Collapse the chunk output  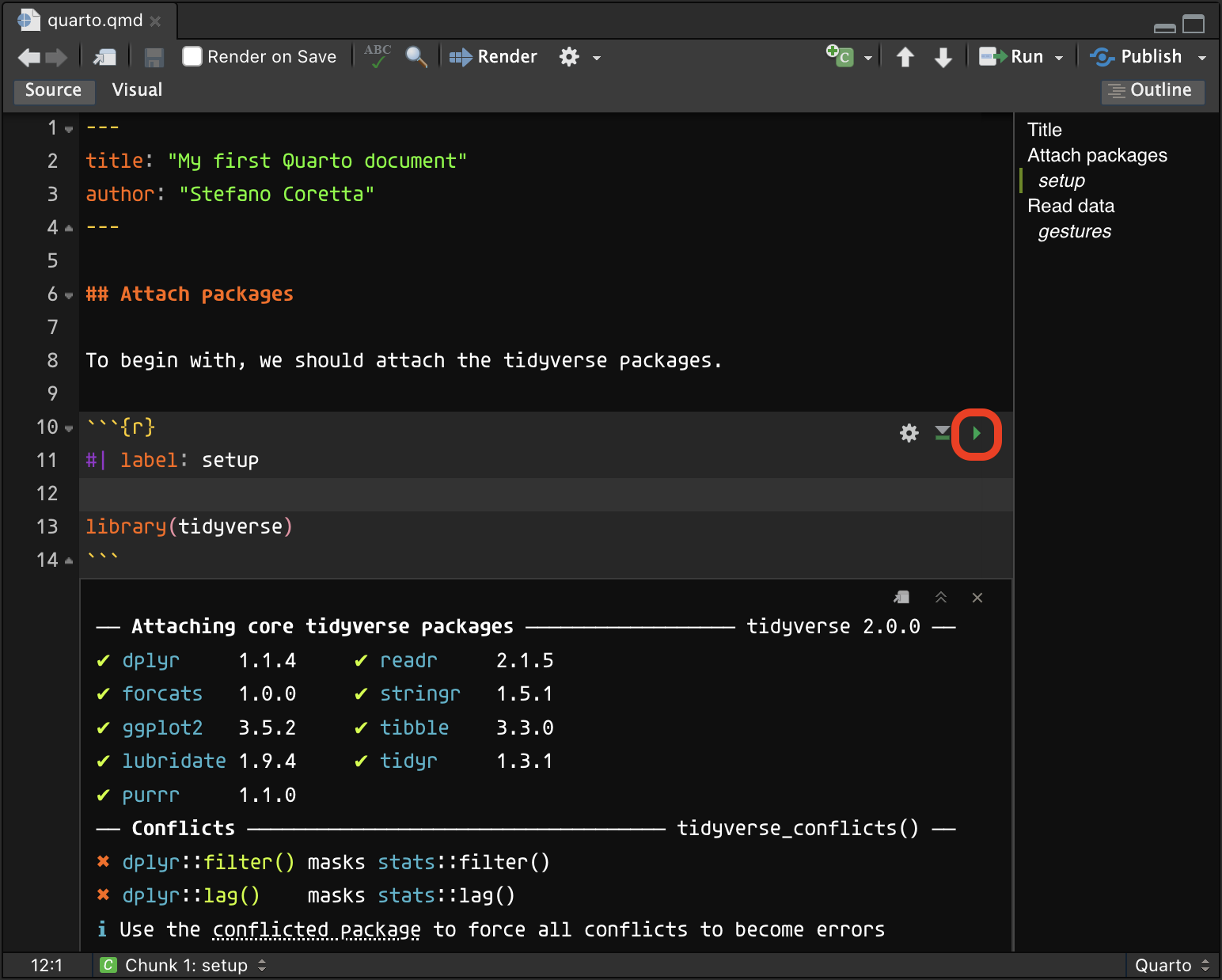click(x=941, y=598)
